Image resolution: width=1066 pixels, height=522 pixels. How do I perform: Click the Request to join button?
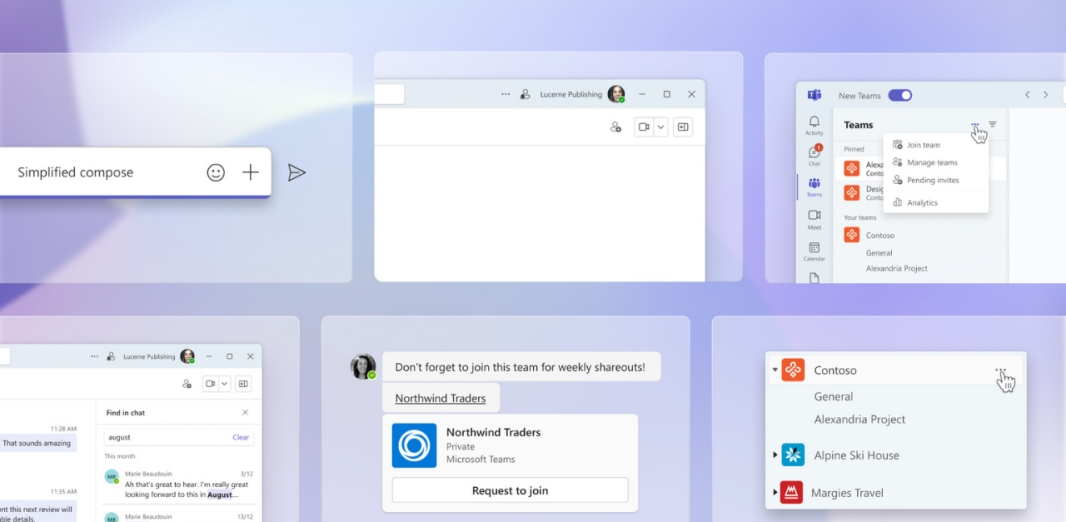click(510, 490)
